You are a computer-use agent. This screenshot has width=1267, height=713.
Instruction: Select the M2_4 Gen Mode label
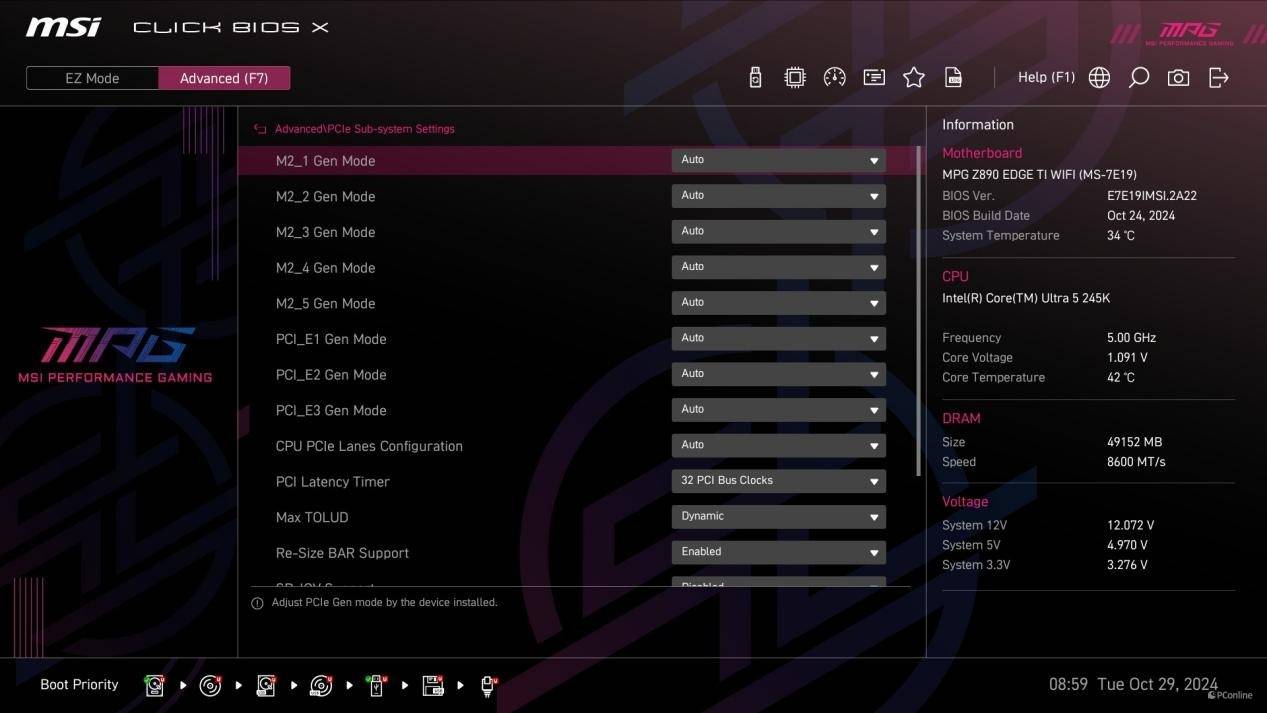pyautogui.click(x=325, y=268)
